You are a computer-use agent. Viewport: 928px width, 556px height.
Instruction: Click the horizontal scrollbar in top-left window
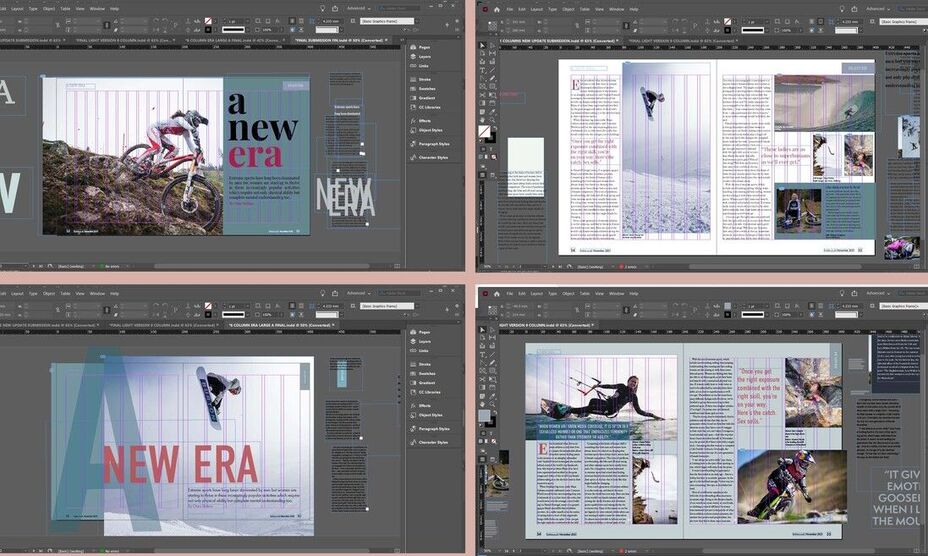[262, 266]
